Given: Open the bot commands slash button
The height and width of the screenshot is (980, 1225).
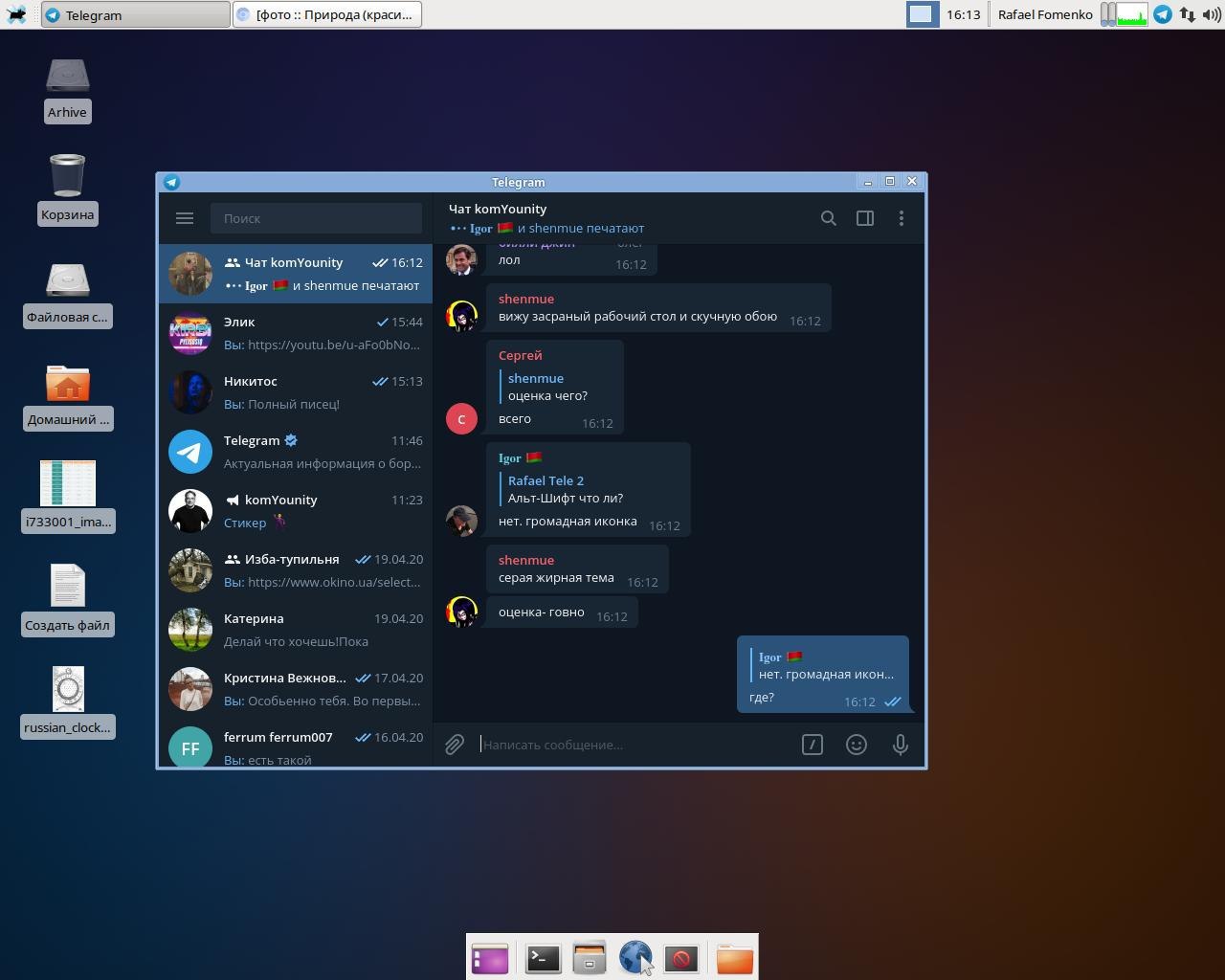Looking at the screenshot, I should point(813,745).
